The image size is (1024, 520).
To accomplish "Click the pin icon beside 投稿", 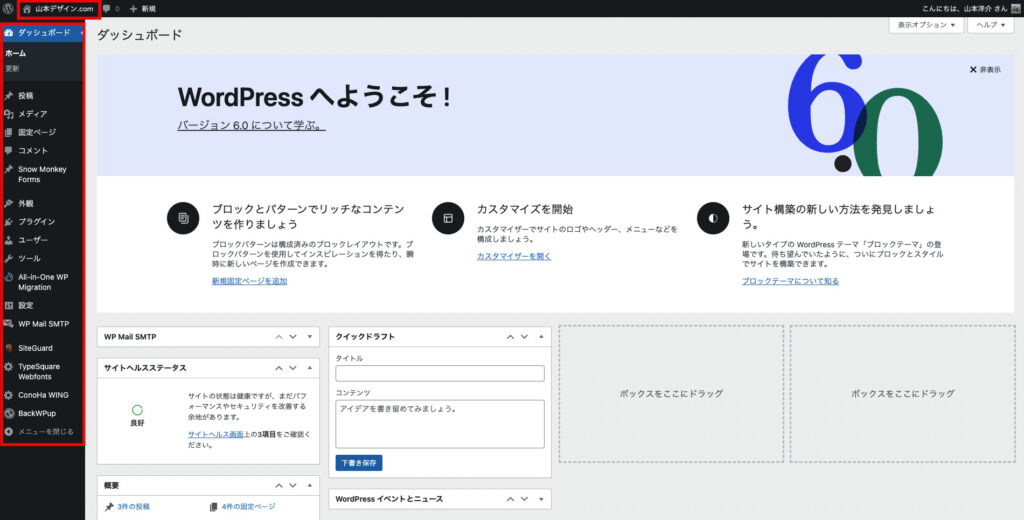I will [x=8, y=95].
